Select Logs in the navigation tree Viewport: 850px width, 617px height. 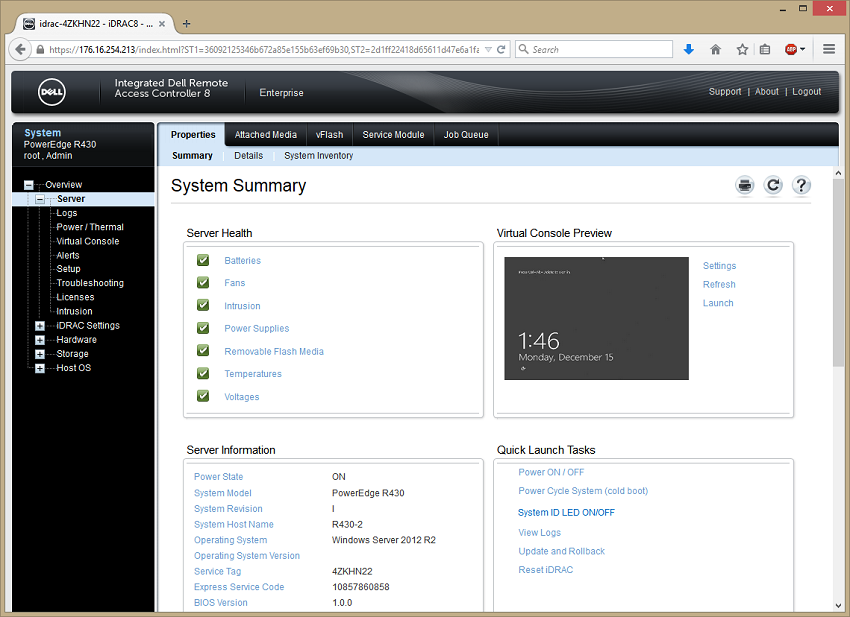[x=67, y=213]
